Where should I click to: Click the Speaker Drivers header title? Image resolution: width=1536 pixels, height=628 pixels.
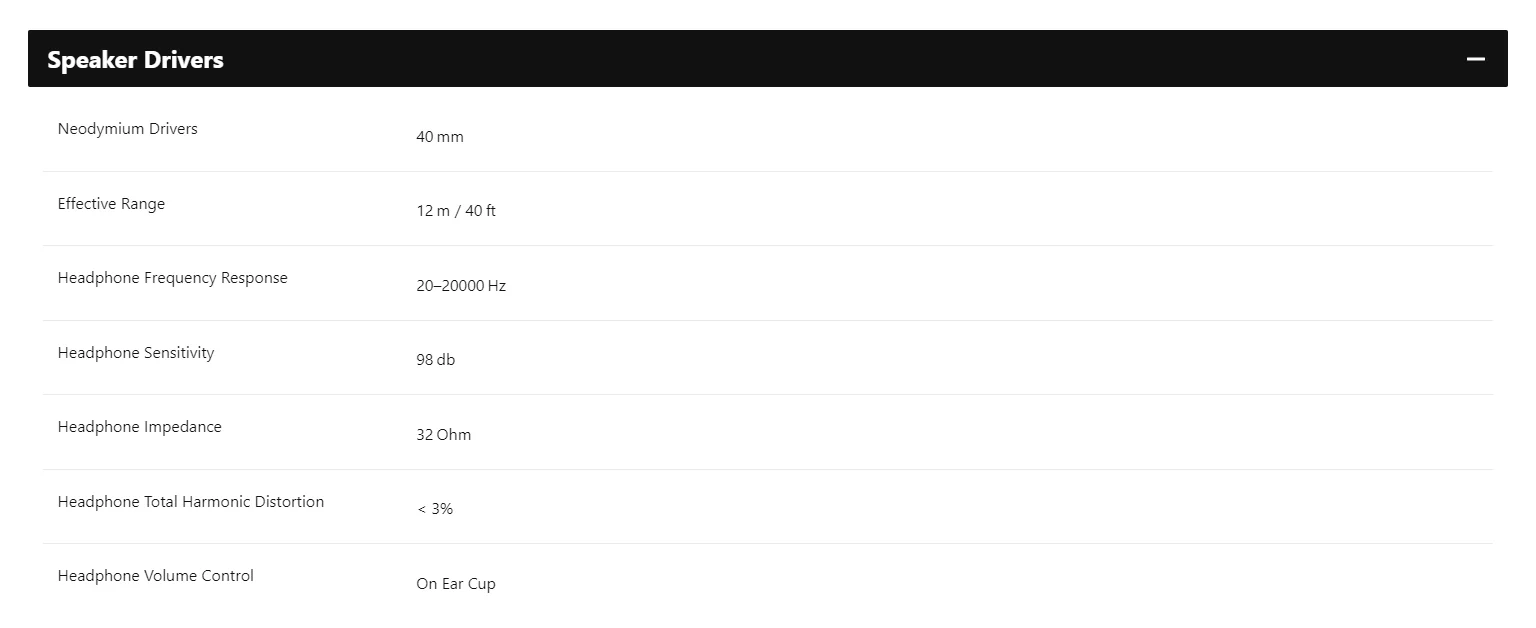coord(135,60)
